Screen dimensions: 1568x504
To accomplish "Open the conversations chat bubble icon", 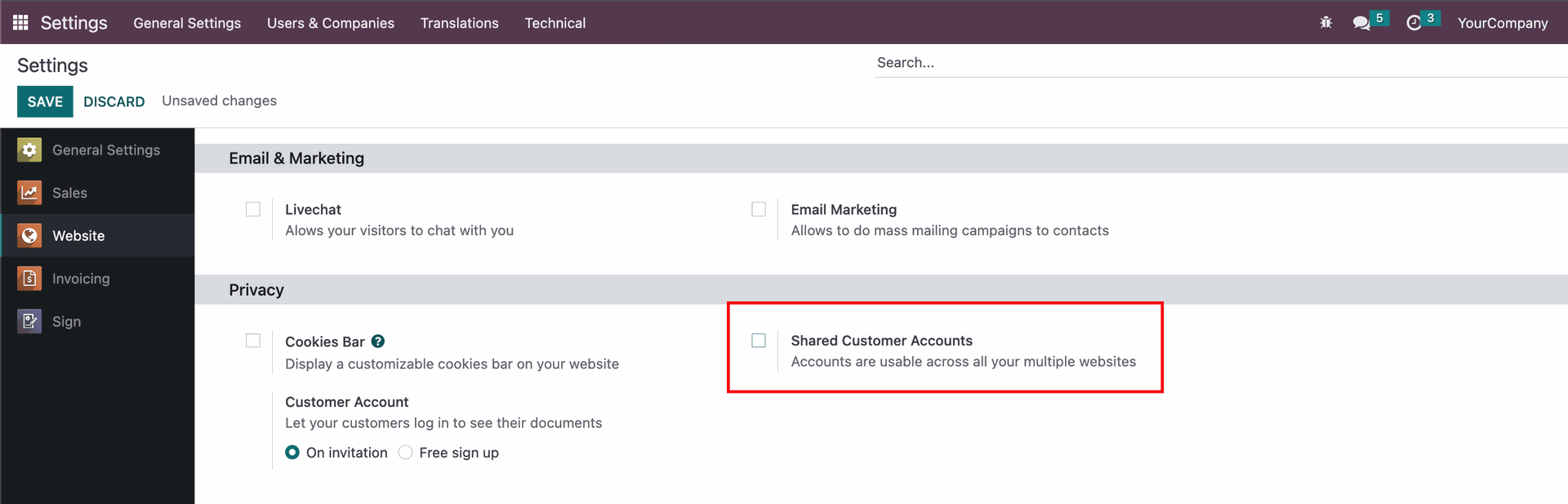I will 1361,23.
